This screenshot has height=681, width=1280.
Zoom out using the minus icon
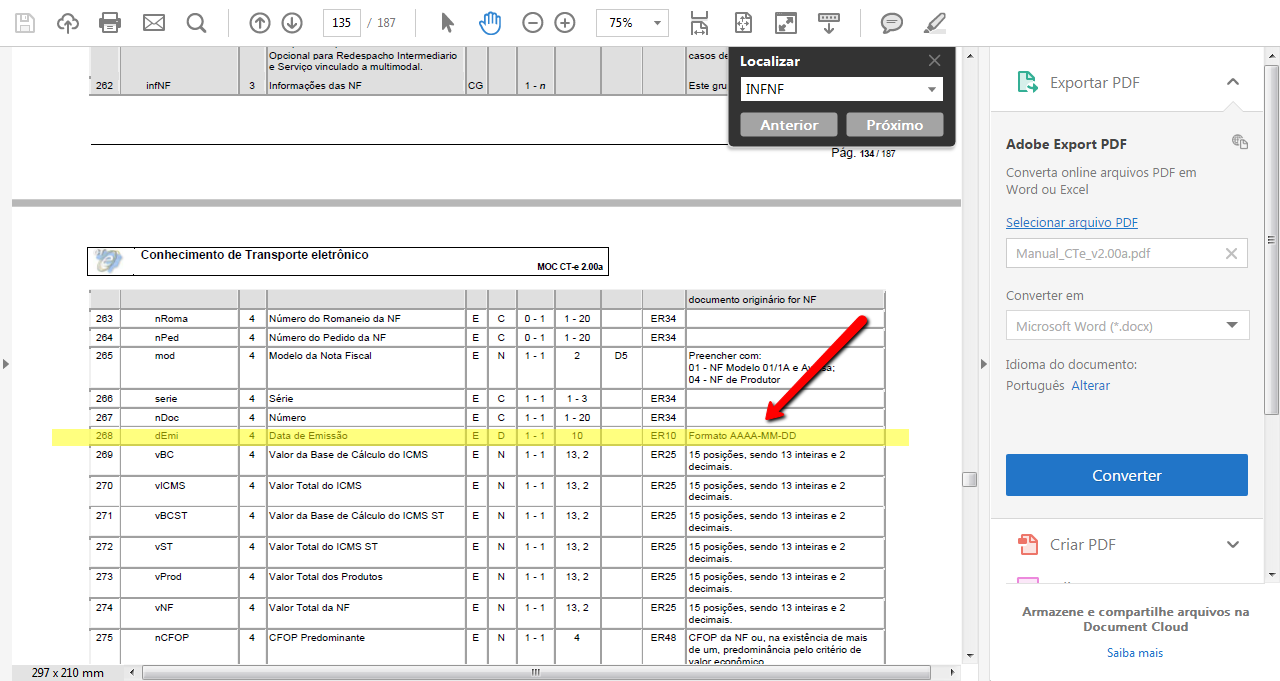[x=533, y=22]
